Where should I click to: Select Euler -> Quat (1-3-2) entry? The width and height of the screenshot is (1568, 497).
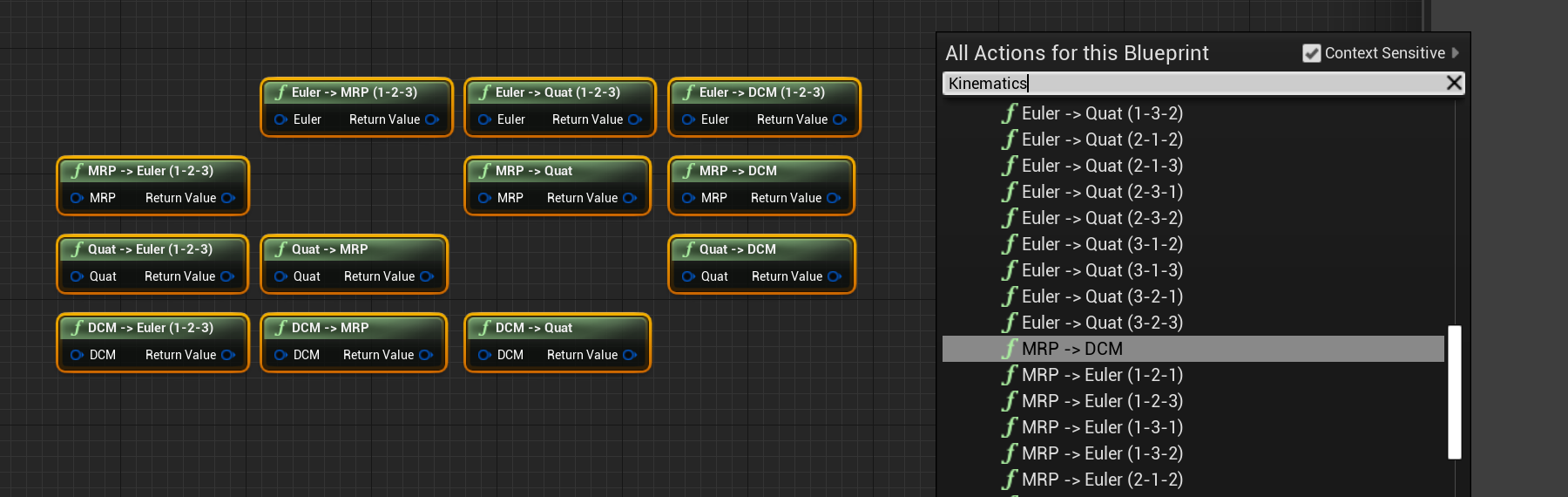point(1102,113)
